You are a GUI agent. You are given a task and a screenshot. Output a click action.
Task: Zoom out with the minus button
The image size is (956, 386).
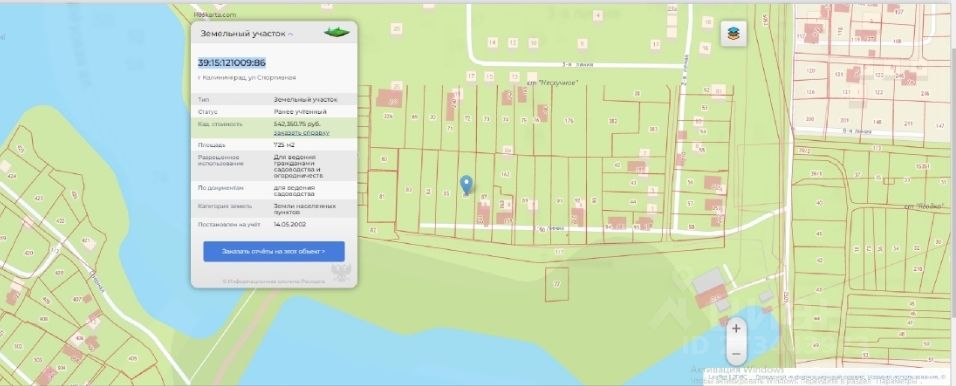tap(736, 354)
